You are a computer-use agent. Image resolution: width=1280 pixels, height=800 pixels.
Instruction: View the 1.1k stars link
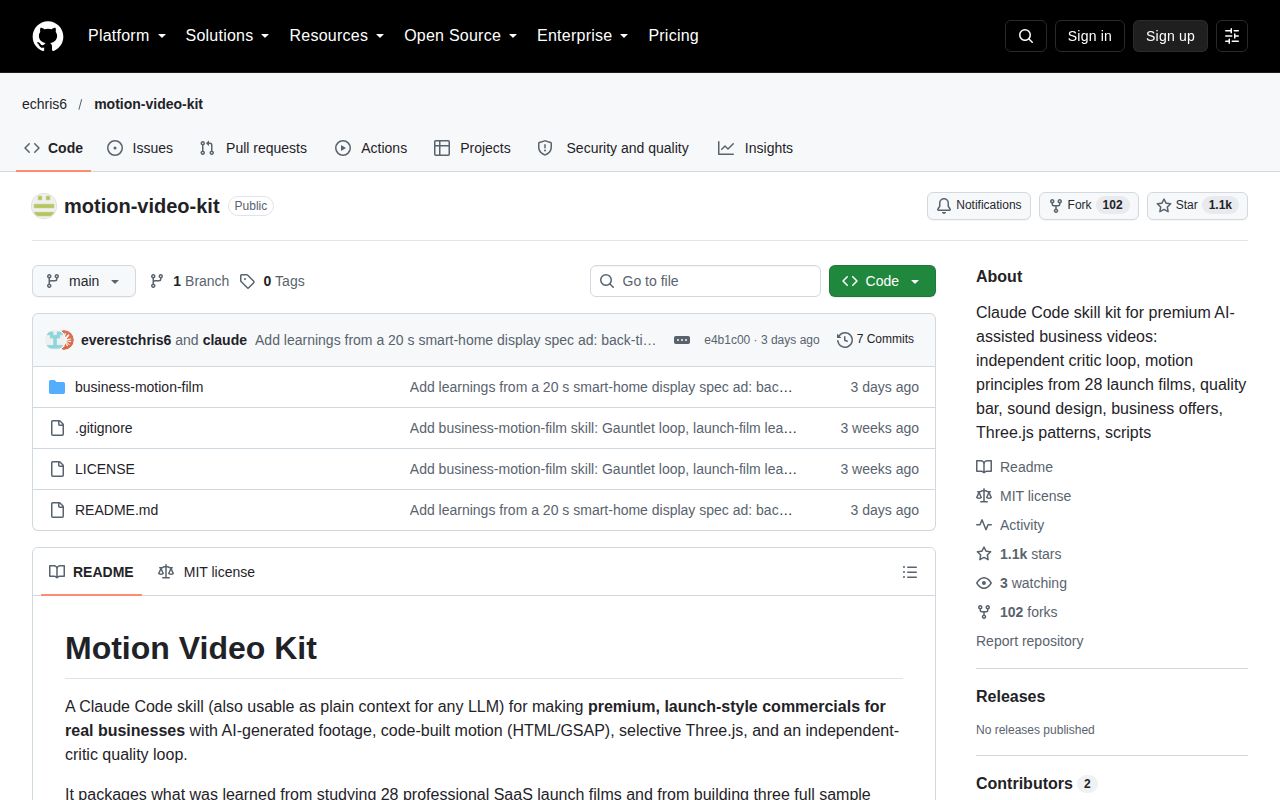(x=1019, y=554)
